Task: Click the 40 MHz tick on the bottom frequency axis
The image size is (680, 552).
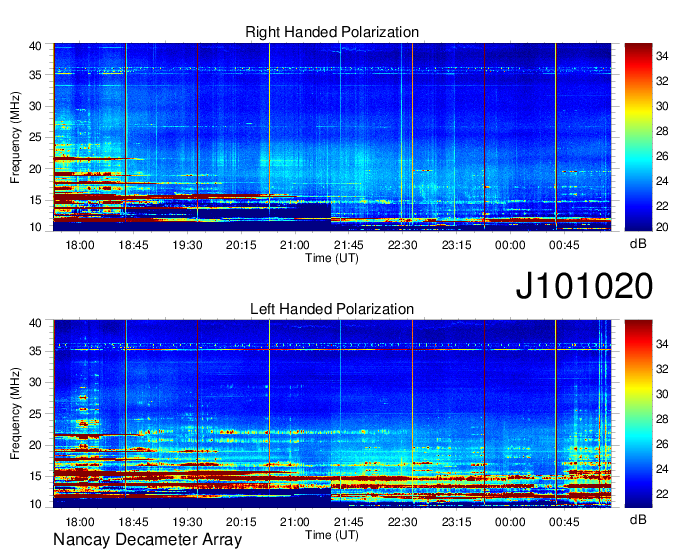Action: (36, 323)
